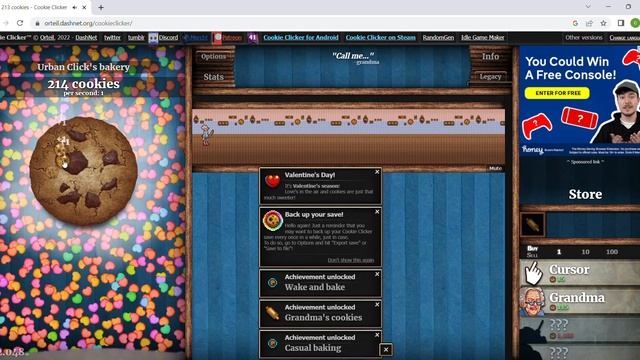Screen dimensions: 640x360
Task: Open the DashNet link
Action: [x=86, y=38]
